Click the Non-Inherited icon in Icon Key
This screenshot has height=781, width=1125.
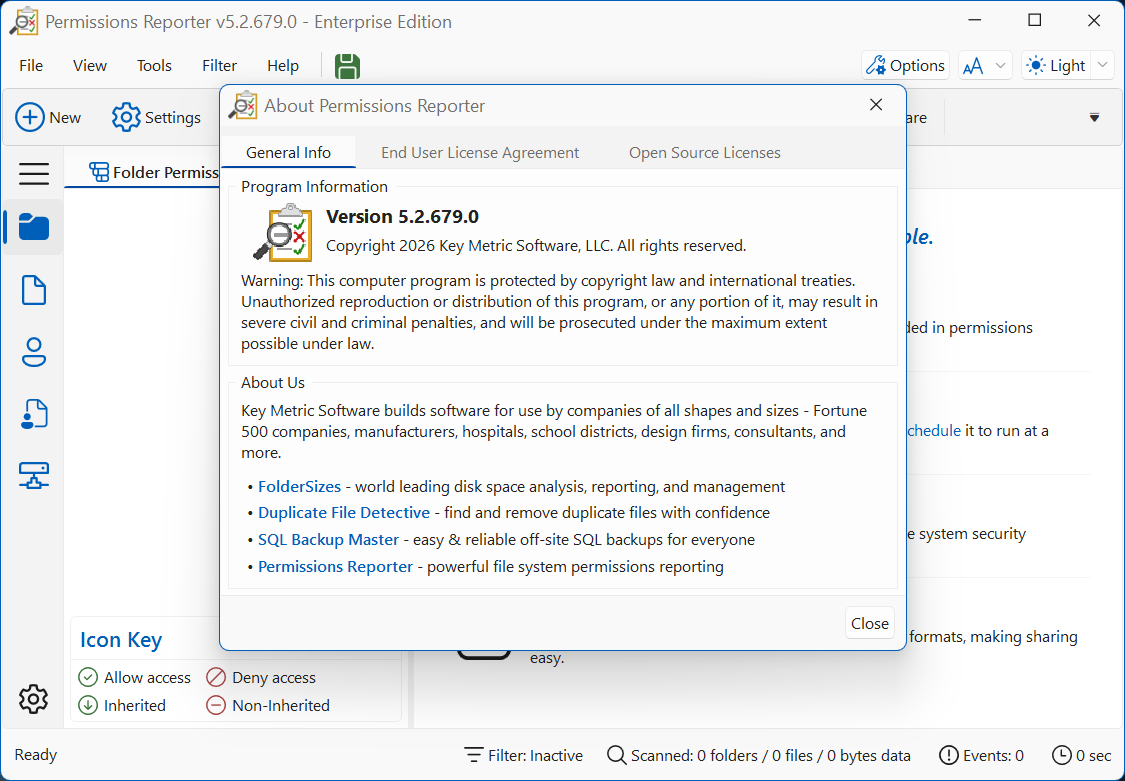pyautogui.click(x=216, y=705)
